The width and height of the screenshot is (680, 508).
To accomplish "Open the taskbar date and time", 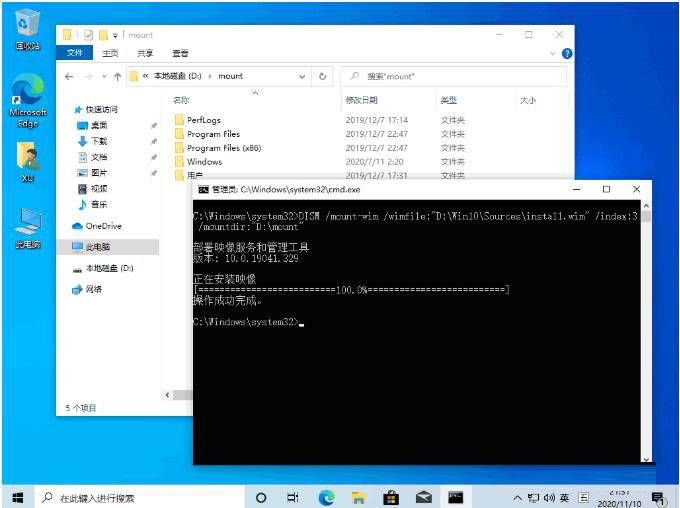I will tap(619, 498).
